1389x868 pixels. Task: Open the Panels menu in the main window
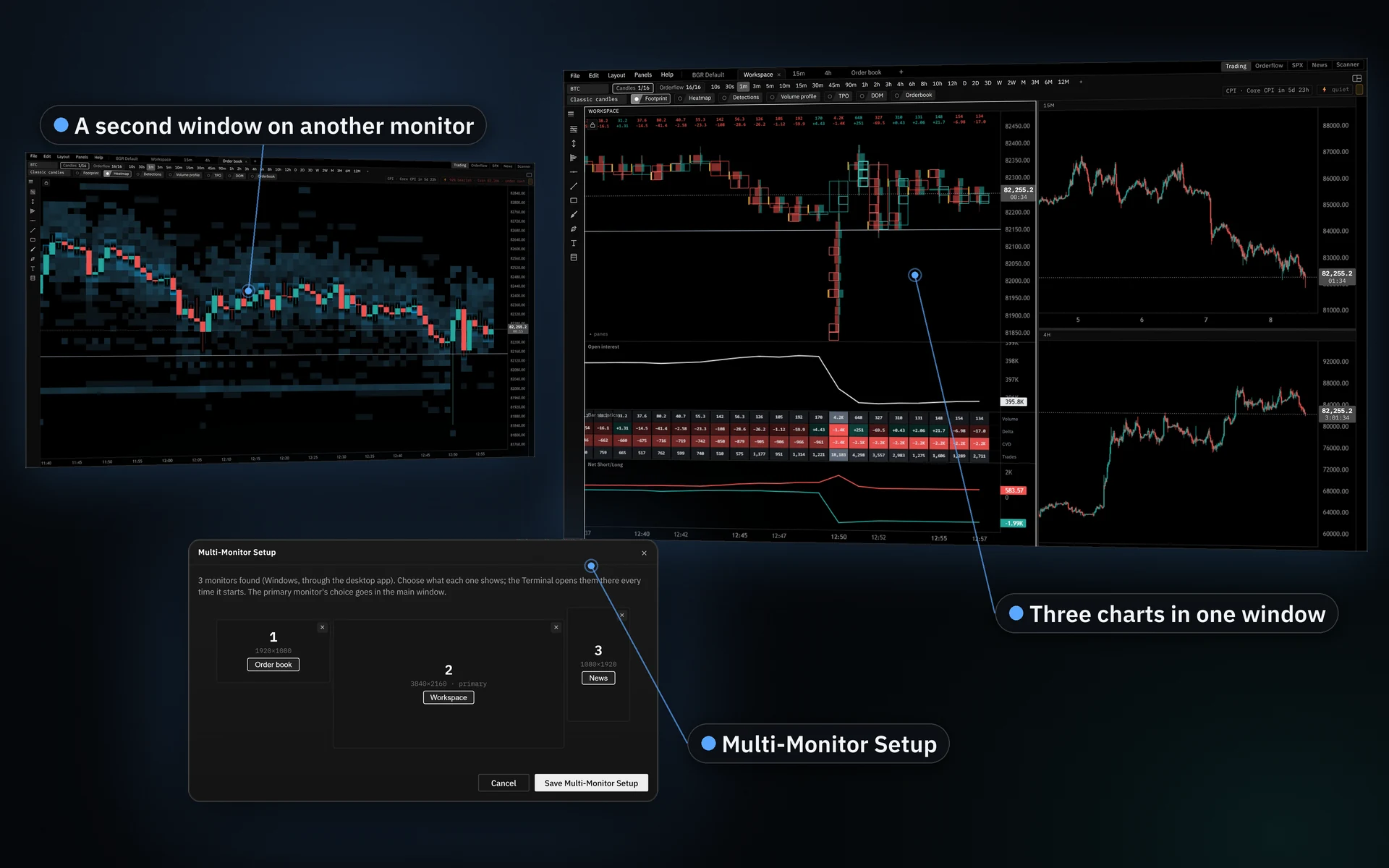tap(643, 75)
